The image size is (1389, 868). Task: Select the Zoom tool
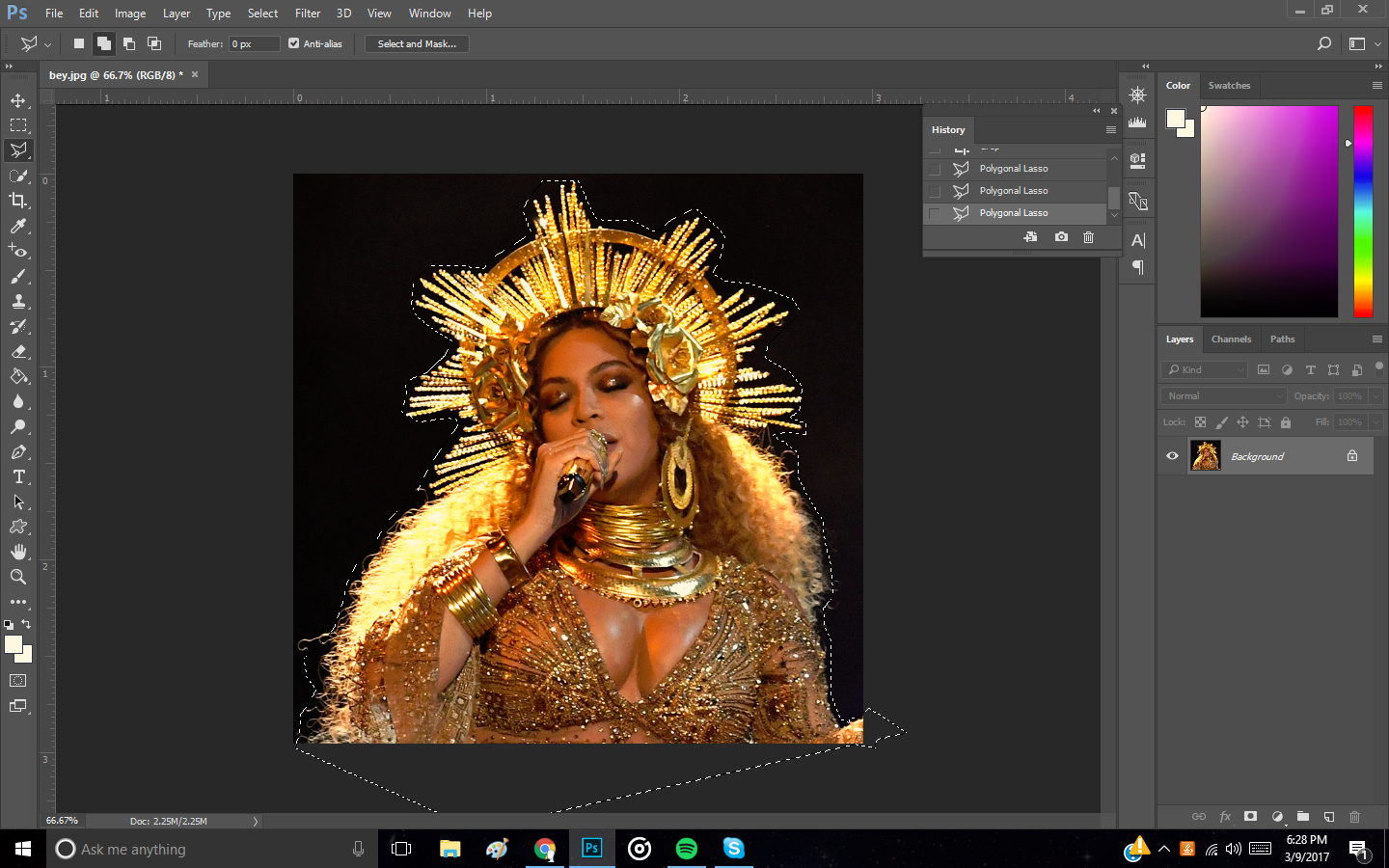[18, 577]
